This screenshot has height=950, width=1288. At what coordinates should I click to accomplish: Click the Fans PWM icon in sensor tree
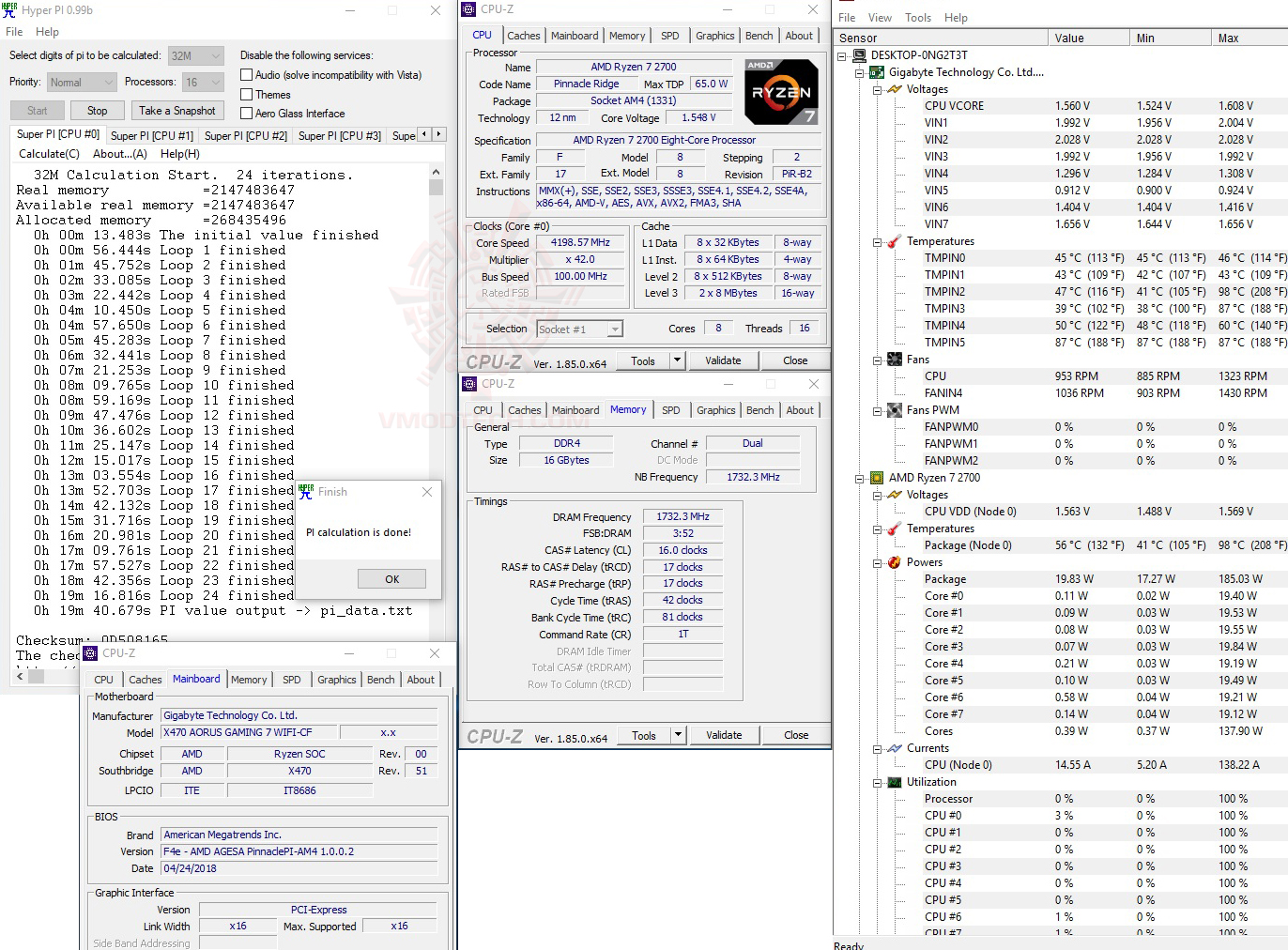click(893, 409)
